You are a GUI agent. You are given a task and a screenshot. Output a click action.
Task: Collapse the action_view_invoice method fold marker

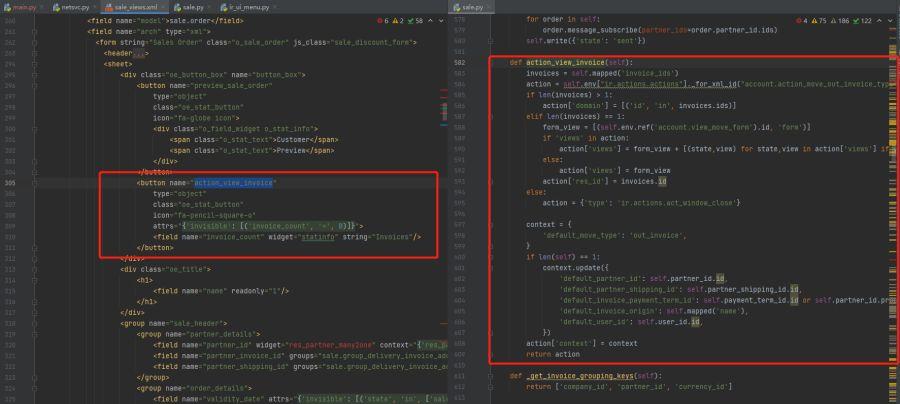[x=492, y=63]
